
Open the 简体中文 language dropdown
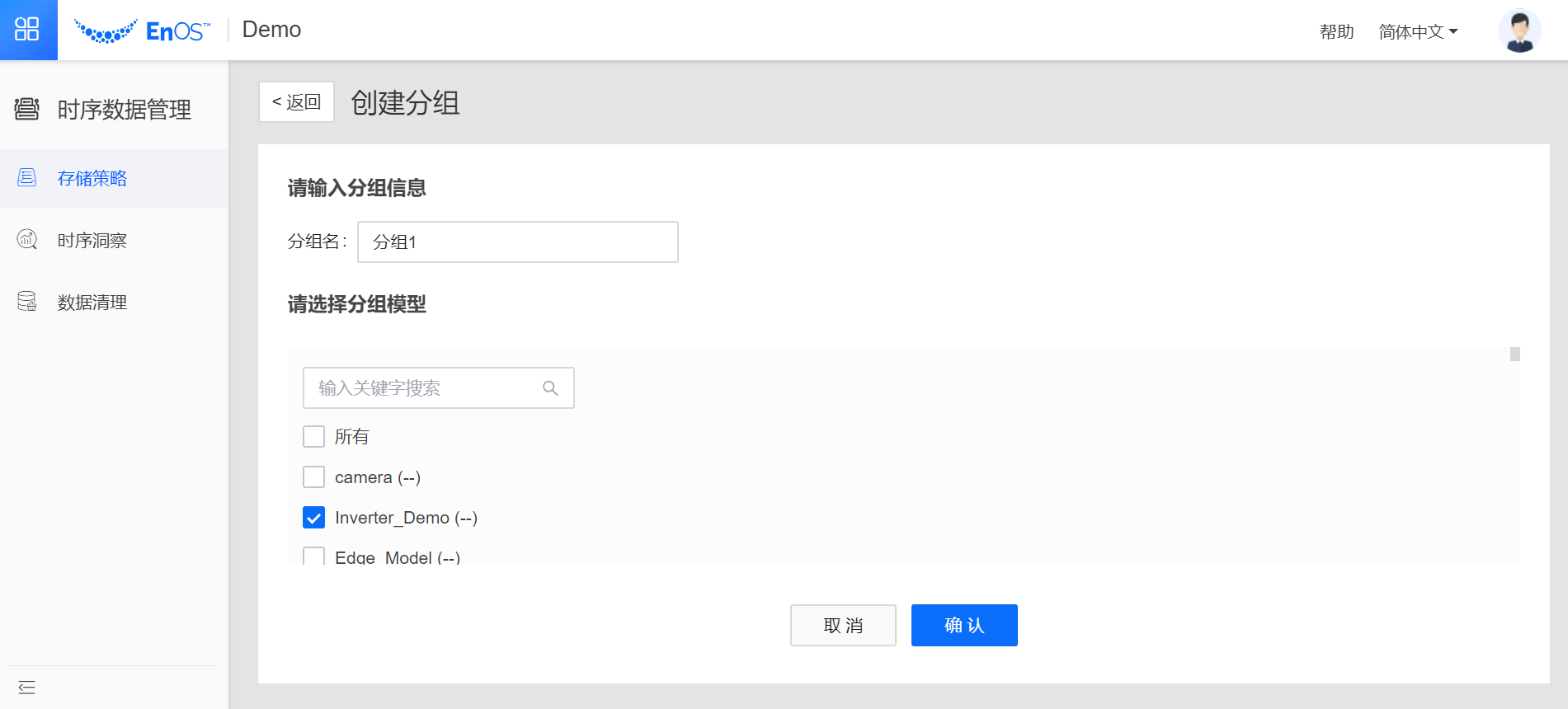(1418, 32)
